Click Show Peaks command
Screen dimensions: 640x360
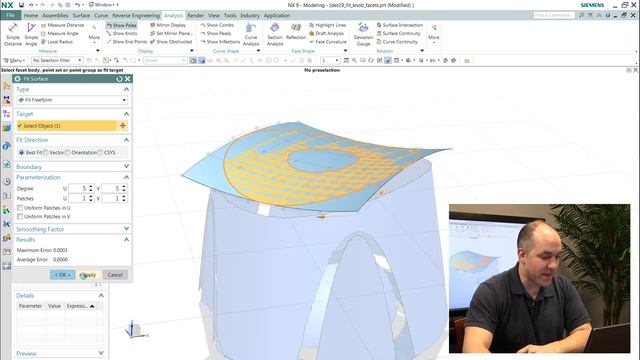coord(216,33)
